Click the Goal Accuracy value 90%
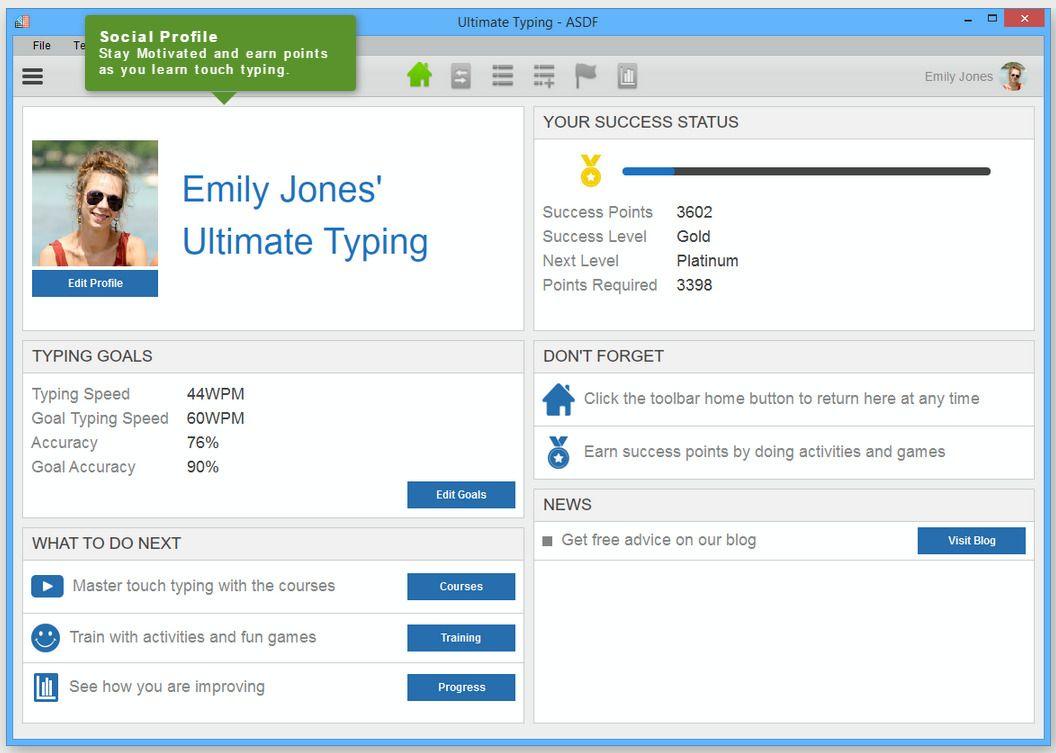The image size is (1056, 753). (x=203, y=467)
